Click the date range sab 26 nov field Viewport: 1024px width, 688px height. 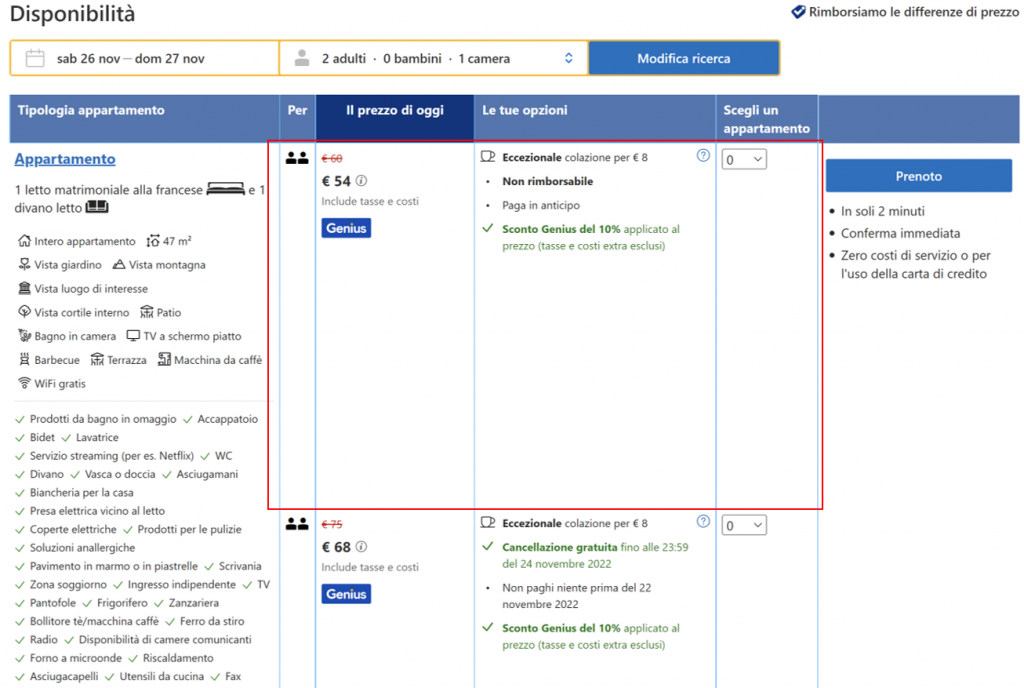pyautogui.click(x=130, y=58)
